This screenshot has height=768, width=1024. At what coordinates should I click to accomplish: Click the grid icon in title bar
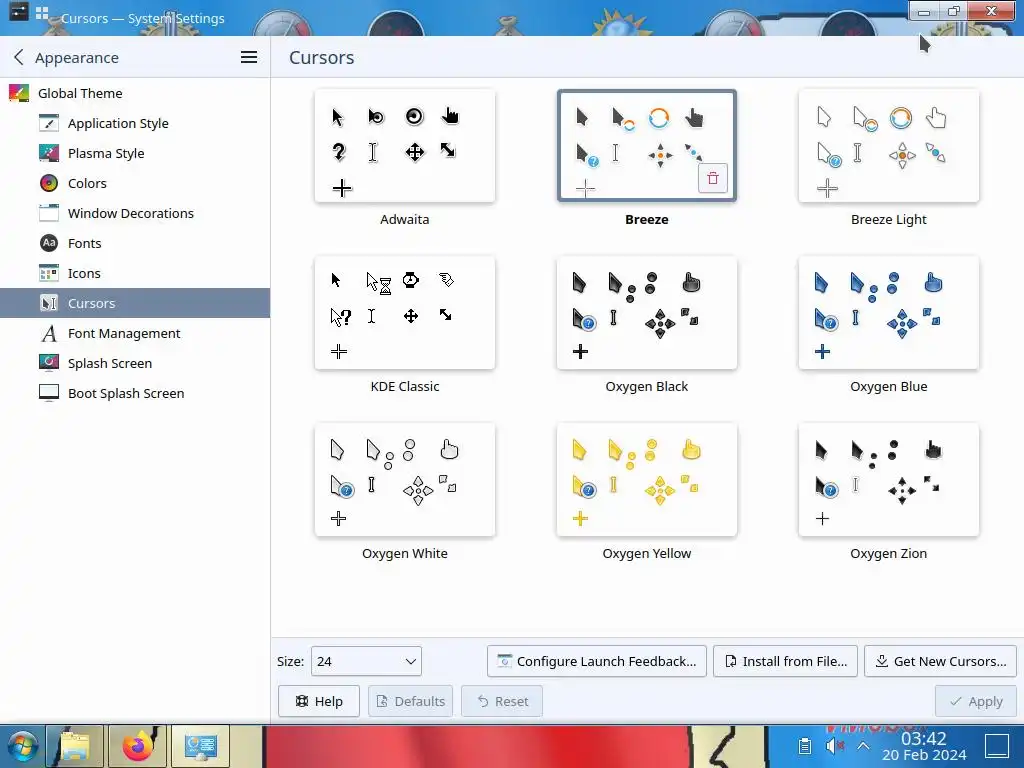[42, 12]
